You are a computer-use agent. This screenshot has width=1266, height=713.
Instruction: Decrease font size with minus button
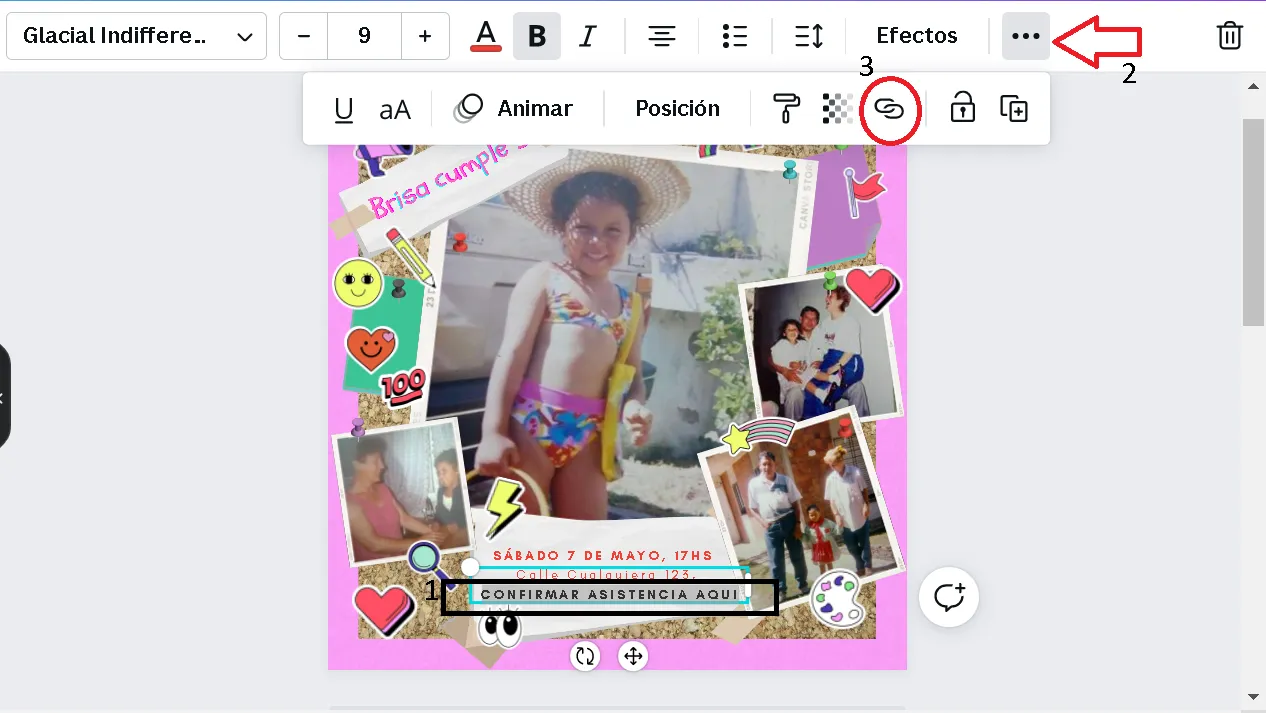click(x=304, y=36)
